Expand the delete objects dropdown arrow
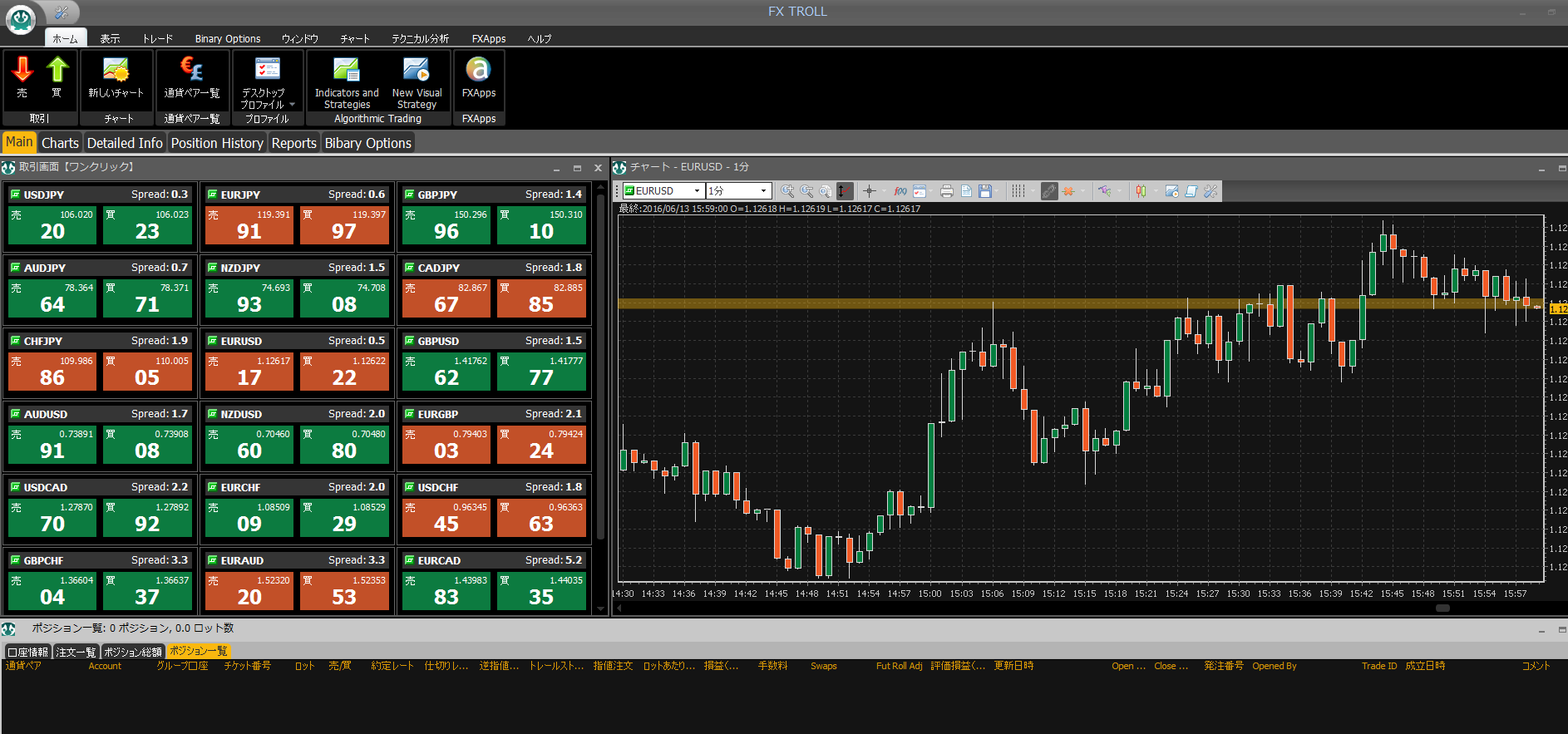The width and height of the screenshot is (1568, 734). (1082, 191)
